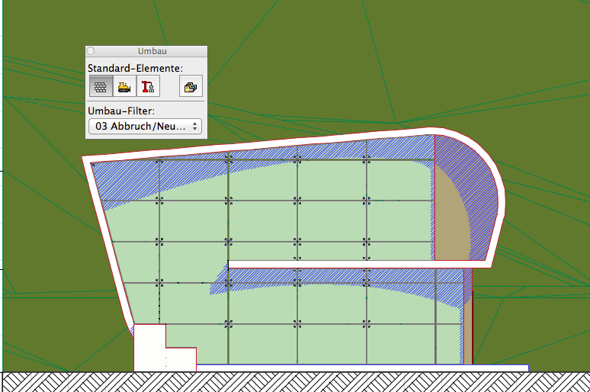Select the red crane new-elements icon
The width and height of the screenshot is (590, 392).
click(x=148, y=86)
